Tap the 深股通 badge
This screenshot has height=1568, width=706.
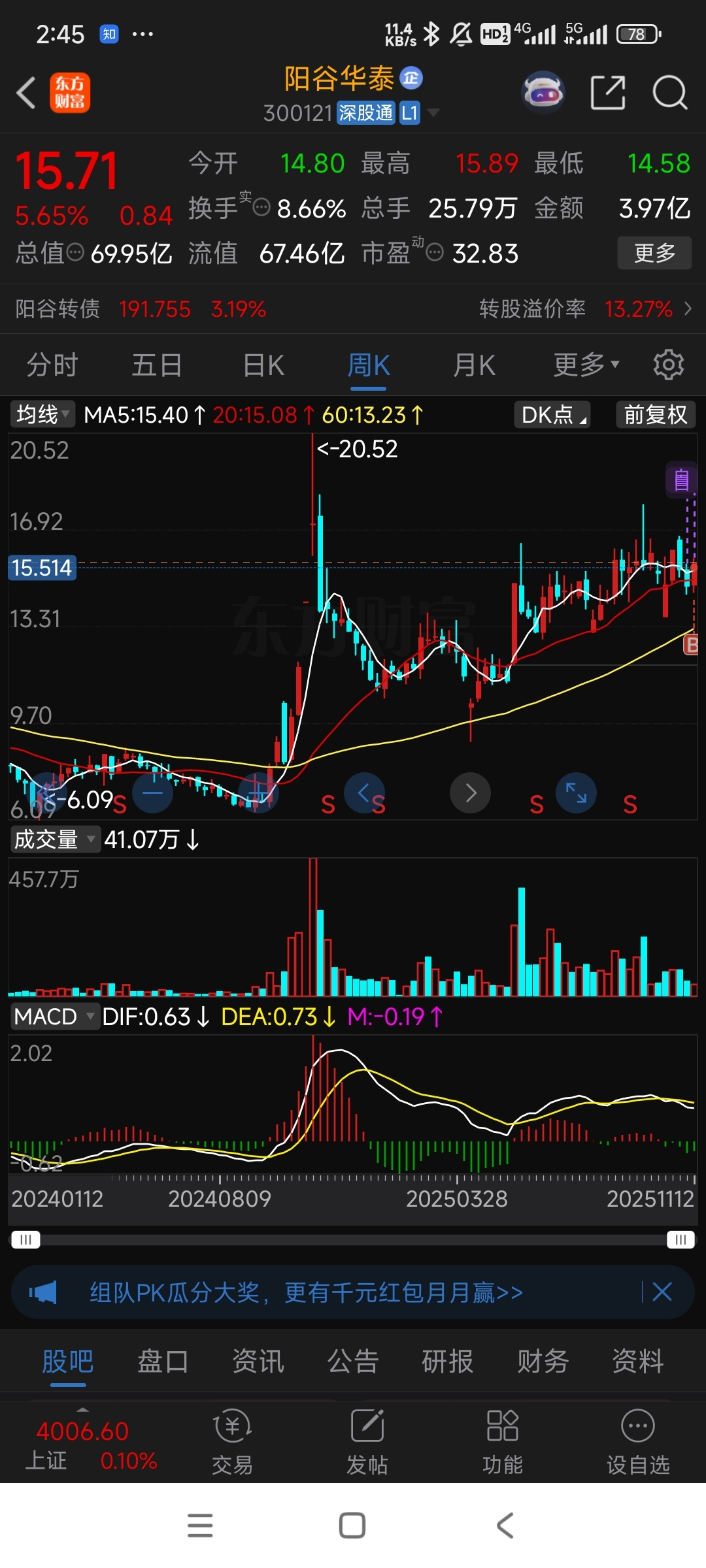click(x=366, y=113)
